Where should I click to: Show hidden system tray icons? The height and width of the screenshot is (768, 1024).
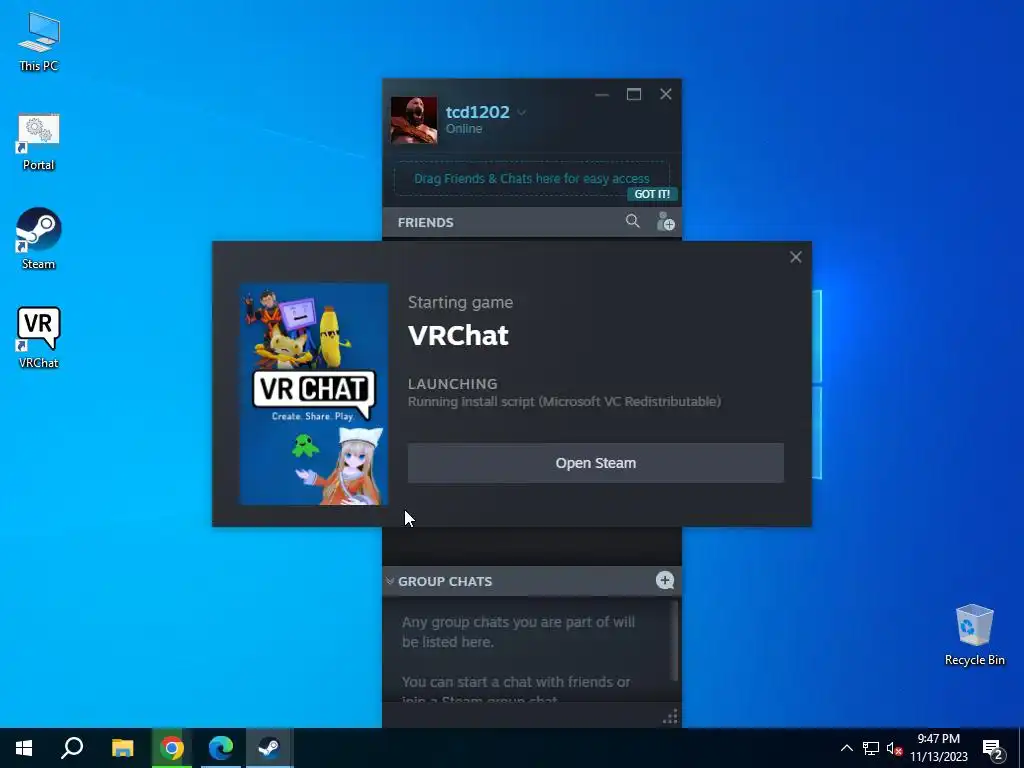coord(846,748)
